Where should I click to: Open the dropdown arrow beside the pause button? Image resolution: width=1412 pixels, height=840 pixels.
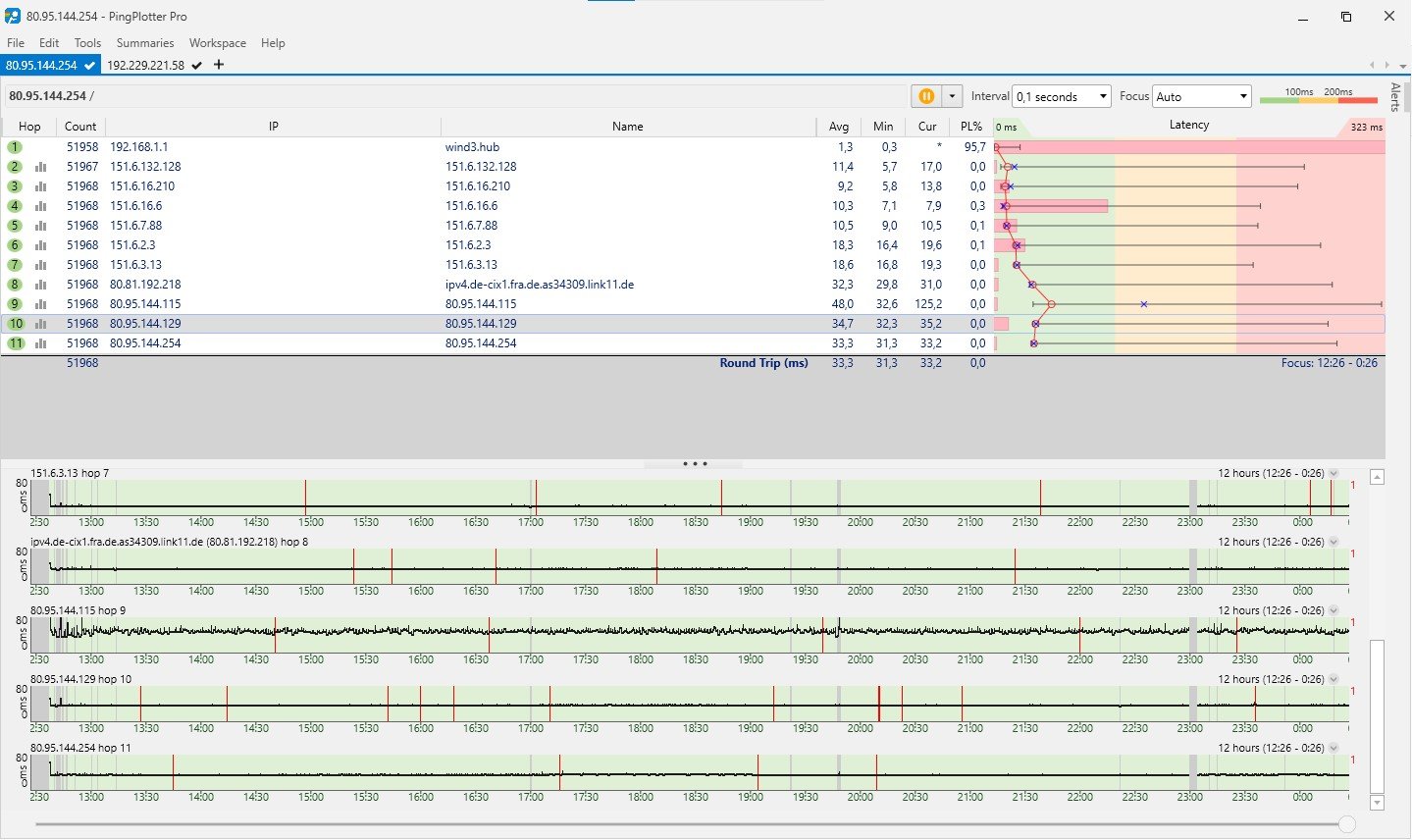(x=951, y=96)
